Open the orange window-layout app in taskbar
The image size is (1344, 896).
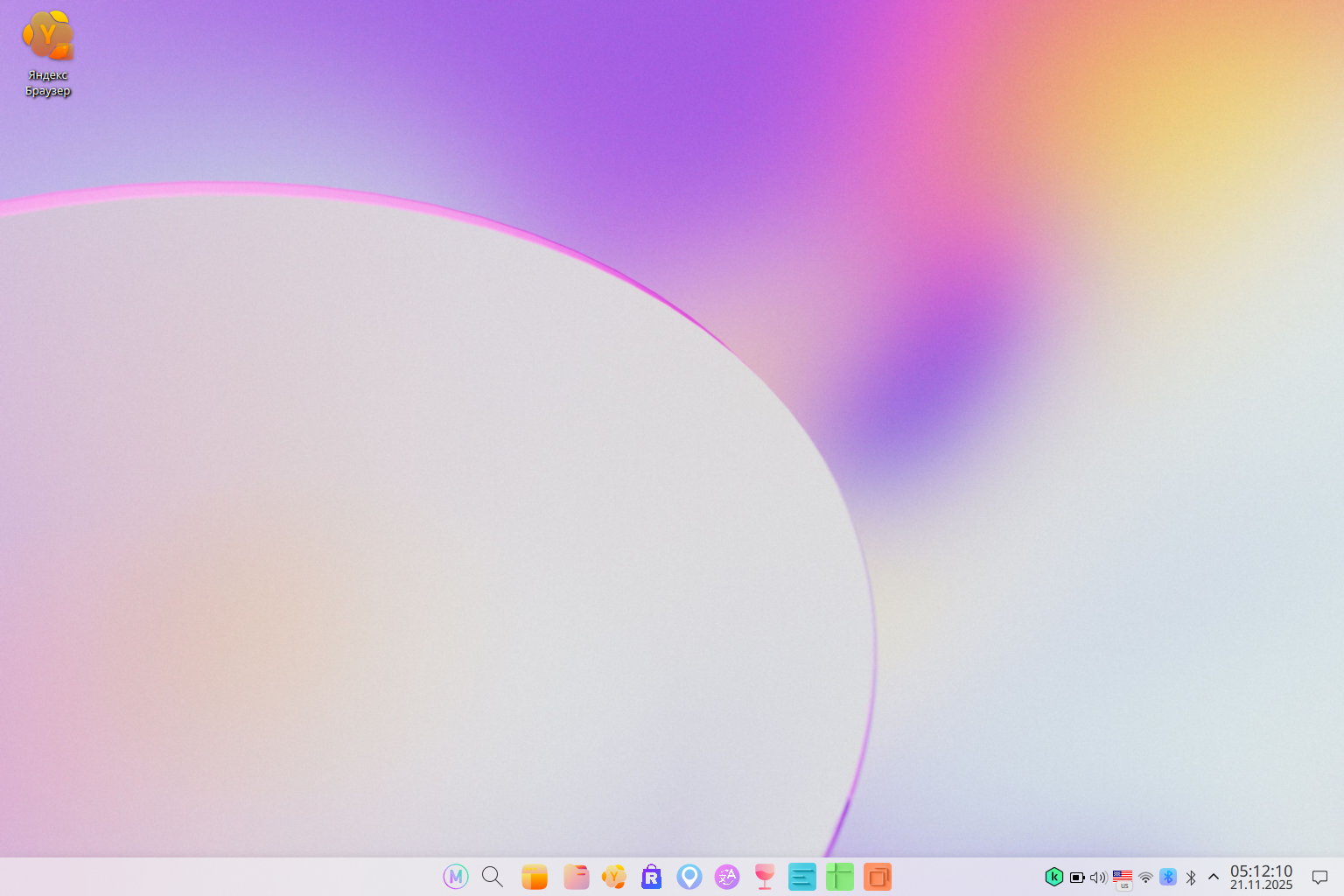point(535,876)
